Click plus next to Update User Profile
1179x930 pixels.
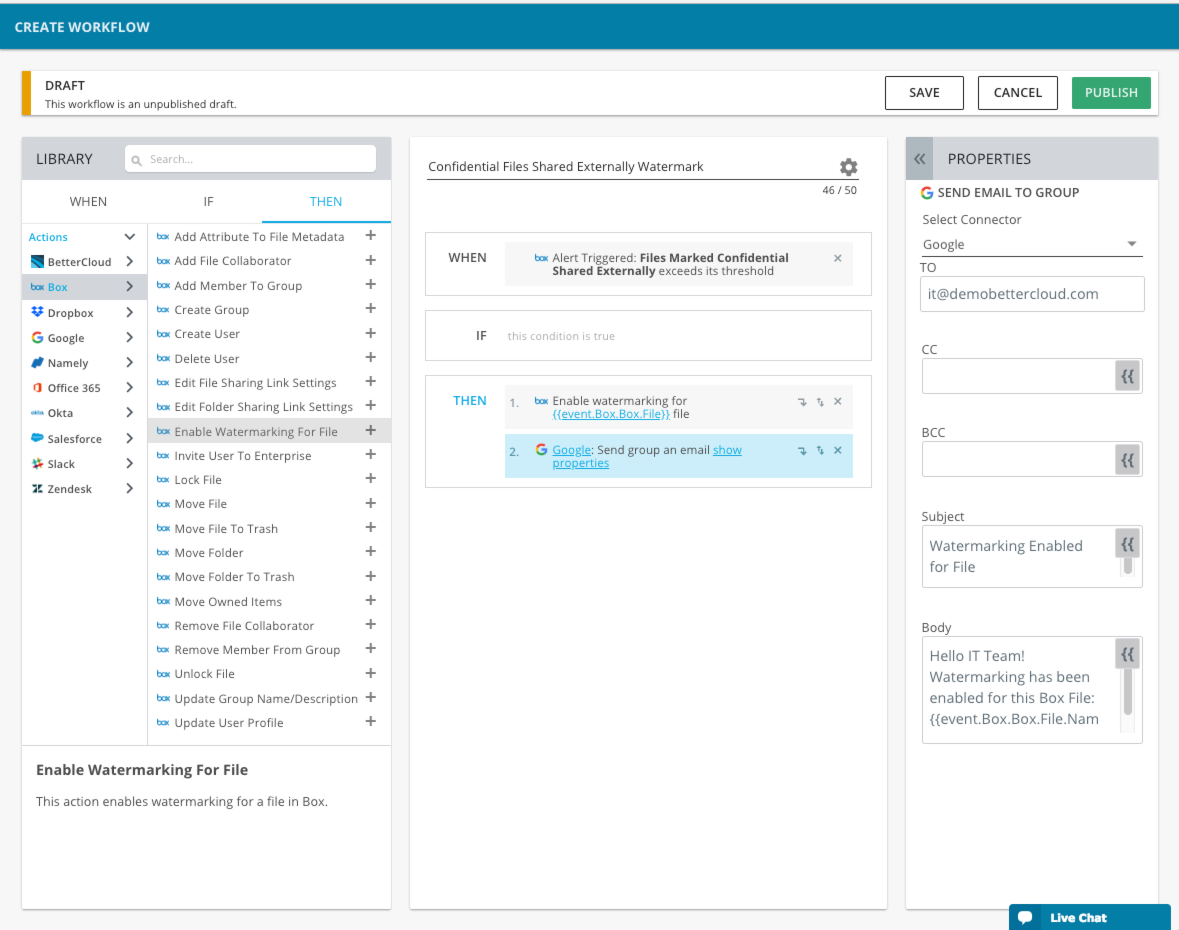point(371,721)
